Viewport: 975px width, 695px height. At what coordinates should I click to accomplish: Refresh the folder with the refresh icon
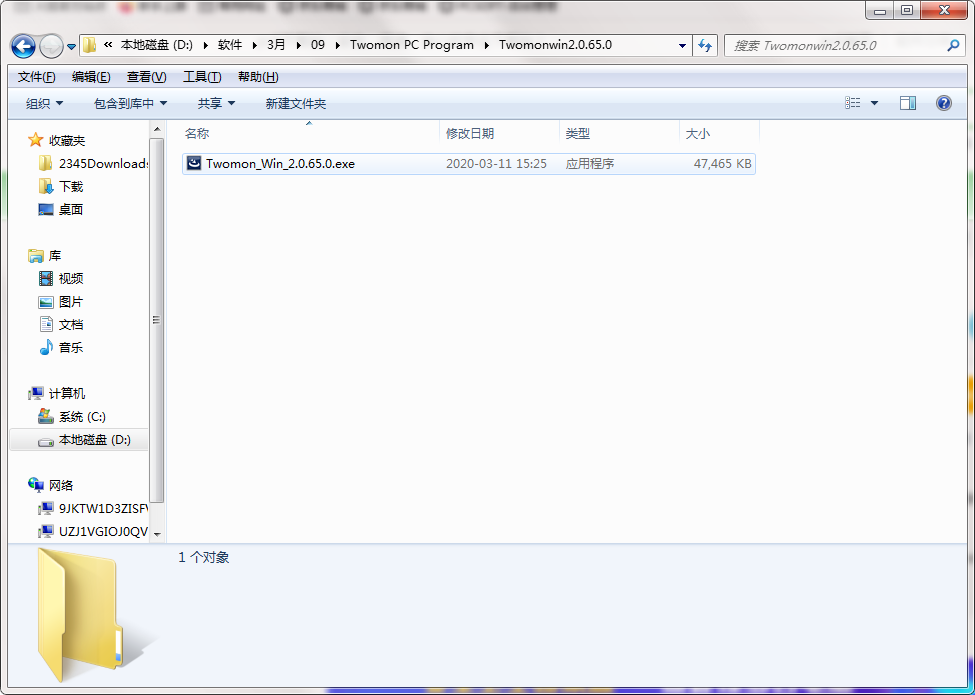pos(705,45)
